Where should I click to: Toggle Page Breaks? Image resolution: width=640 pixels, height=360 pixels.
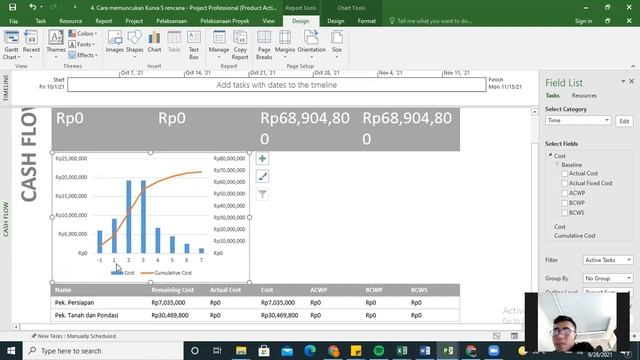264,45
